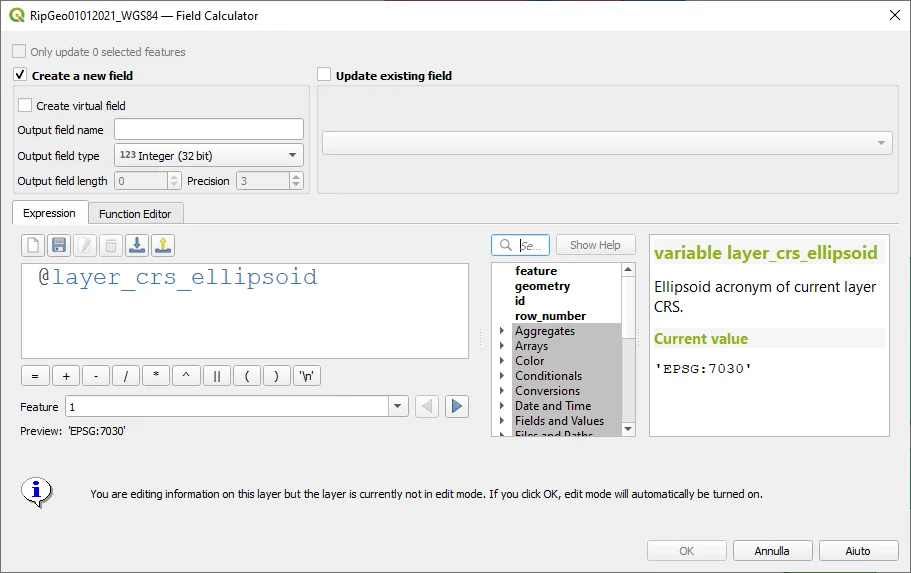Select the Expression tab
This screenshot has width=911, height=573.
coord(49,213)
